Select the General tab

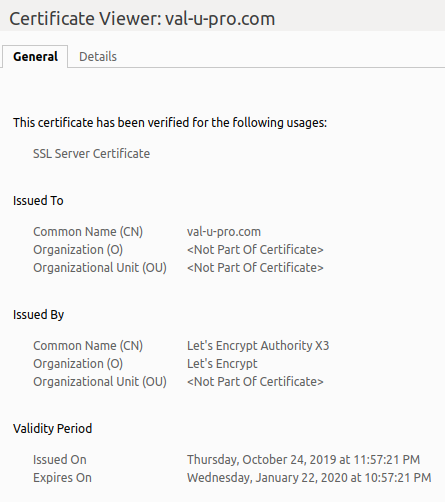coord(35,57)
